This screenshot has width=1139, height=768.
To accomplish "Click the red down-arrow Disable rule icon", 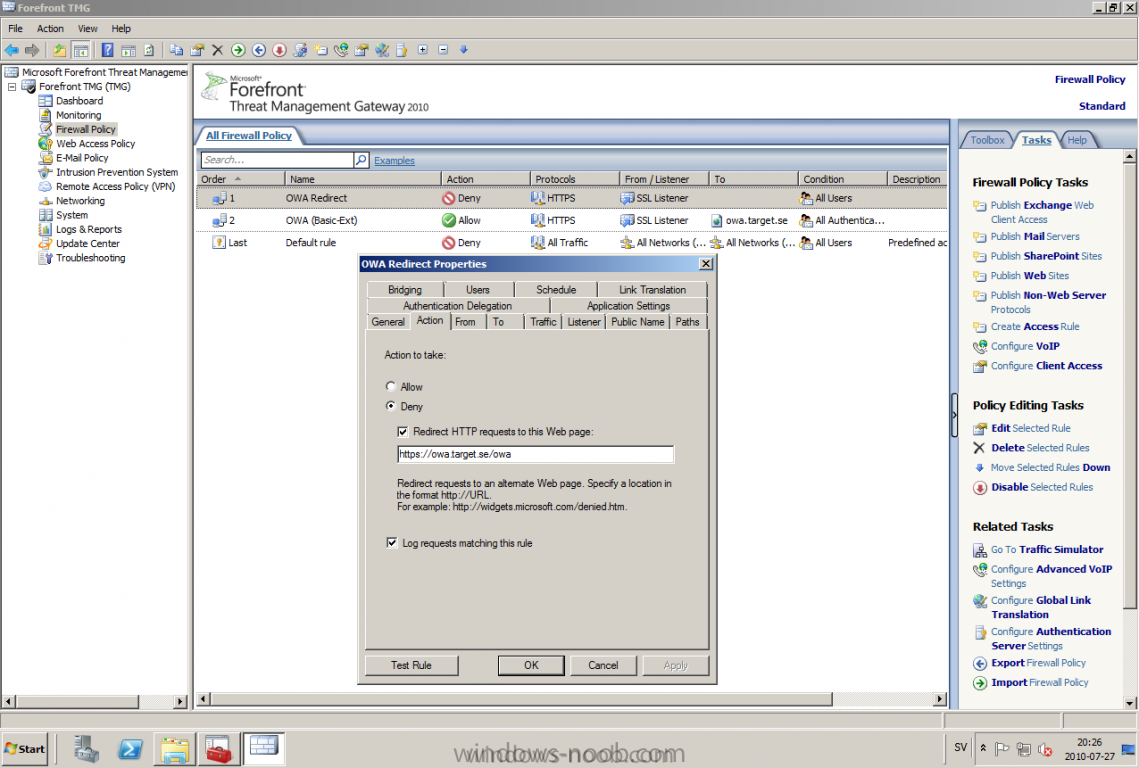I will (280, 50).
